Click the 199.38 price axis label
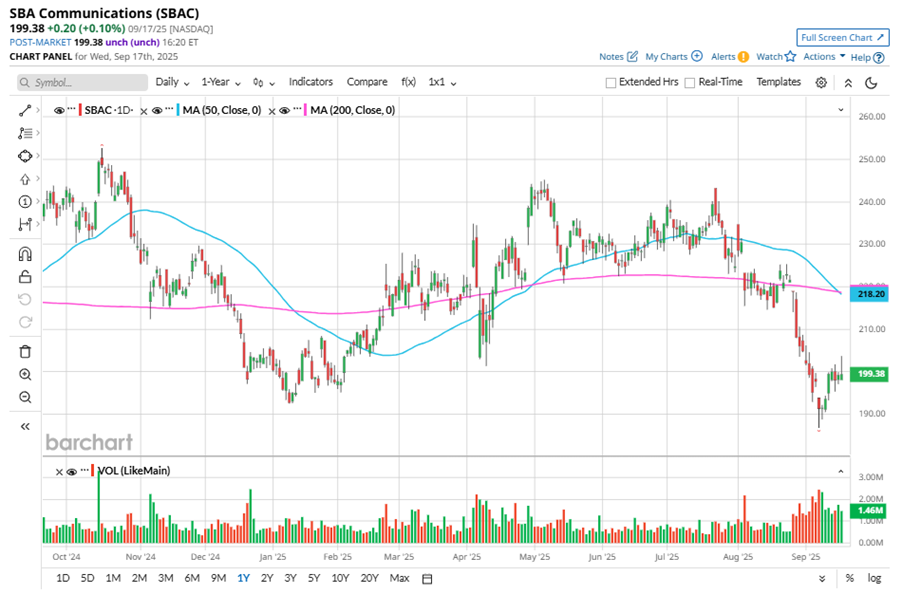This screenshot has height=594, width=902. [x=869, y=374]
